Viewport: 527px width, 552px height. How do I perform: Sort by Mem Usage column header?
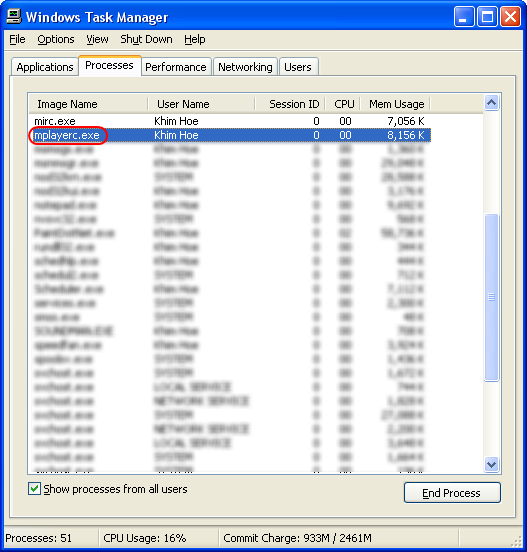pos(395,104)
